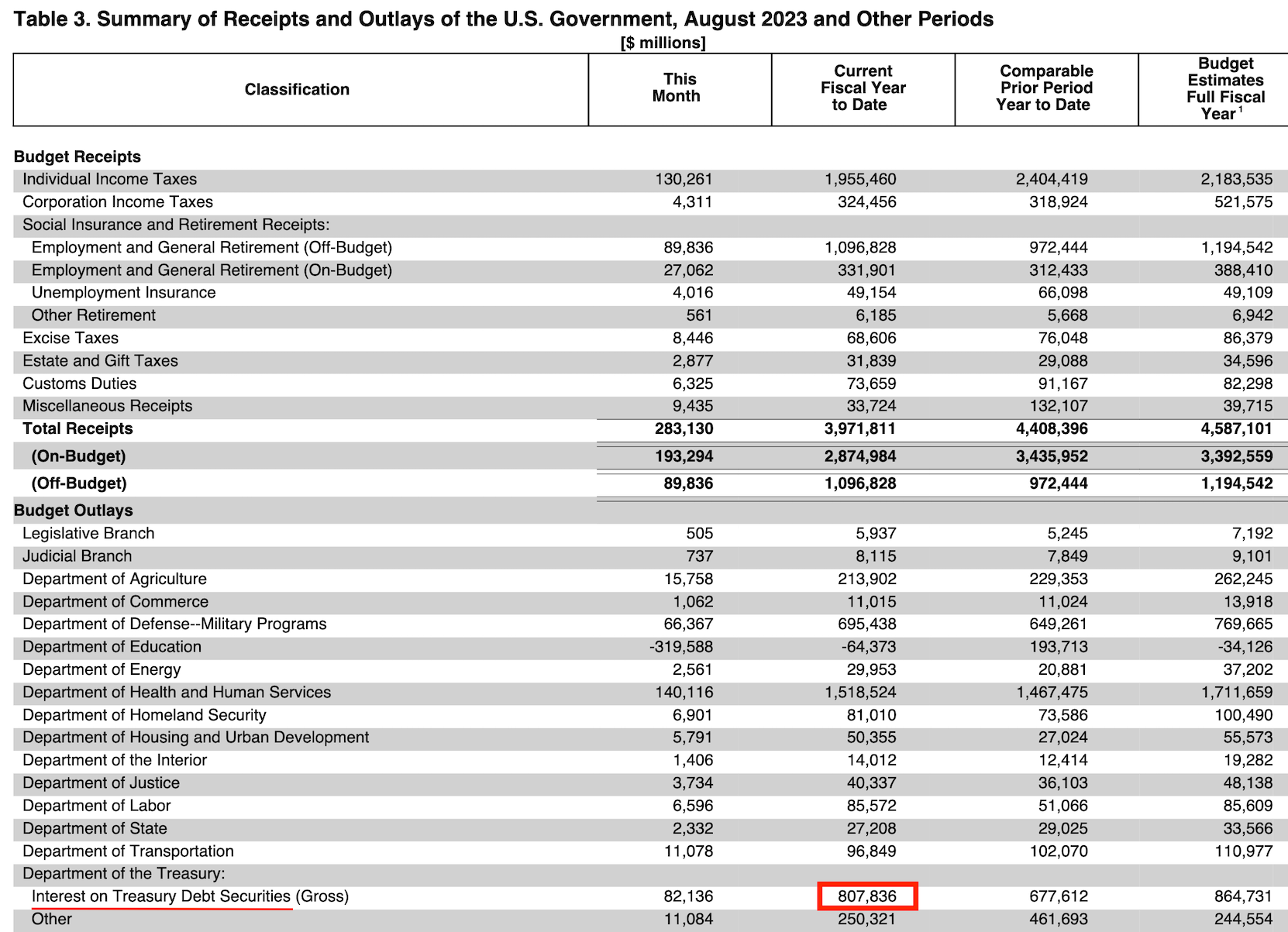Image resolution: width=1288 pixels, height=932 pixels.
Task: Click the Department of Labor value 85,572
Action: (x=872, y=805)
